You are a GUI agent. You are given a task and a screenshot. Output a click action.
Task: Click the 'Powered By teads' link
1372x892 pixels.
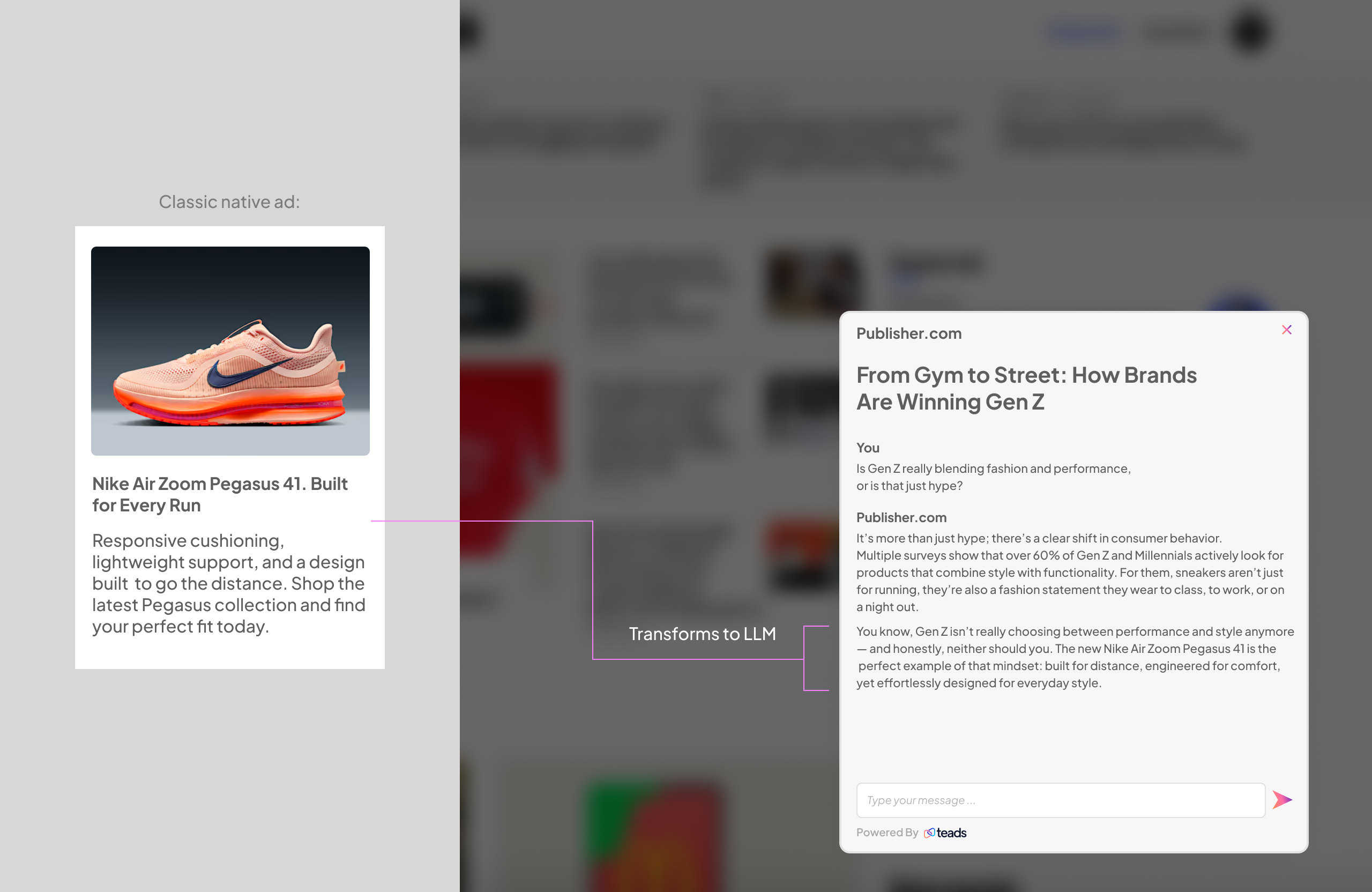coord(911,832)
